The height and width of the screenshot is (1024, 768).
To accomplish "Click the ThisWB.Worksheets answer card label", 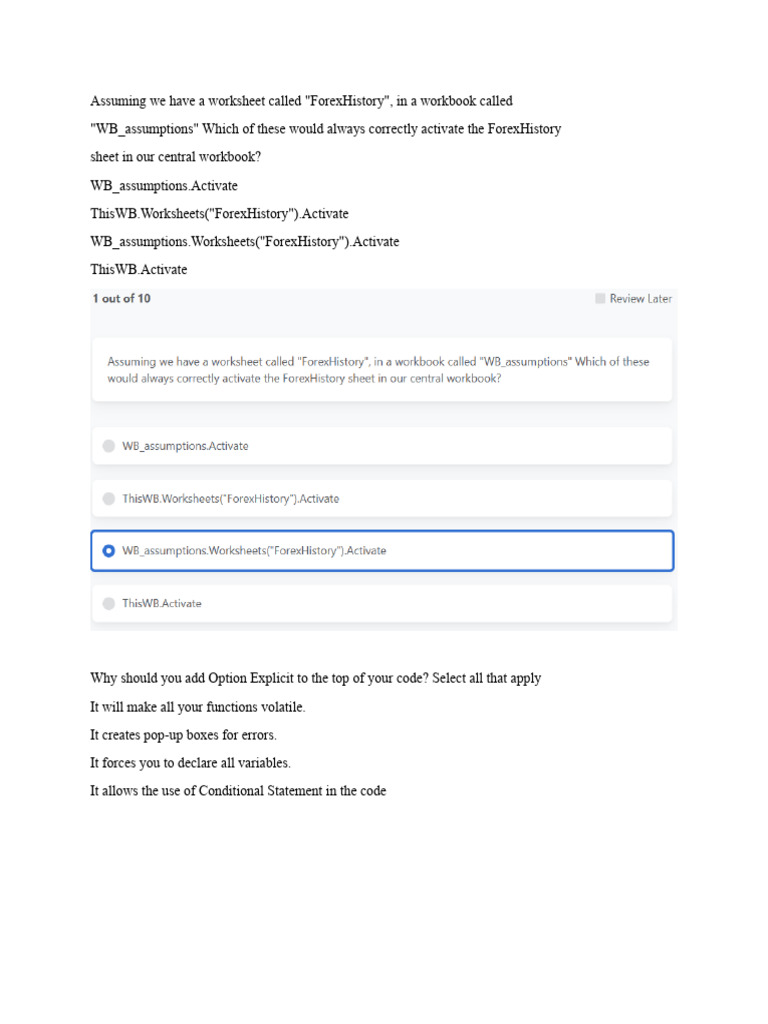I will (230, 498).
